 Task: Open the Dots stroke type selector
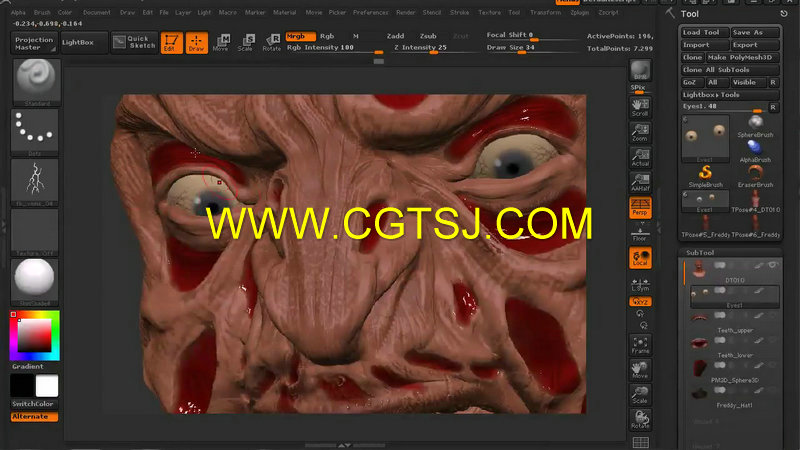35,132
